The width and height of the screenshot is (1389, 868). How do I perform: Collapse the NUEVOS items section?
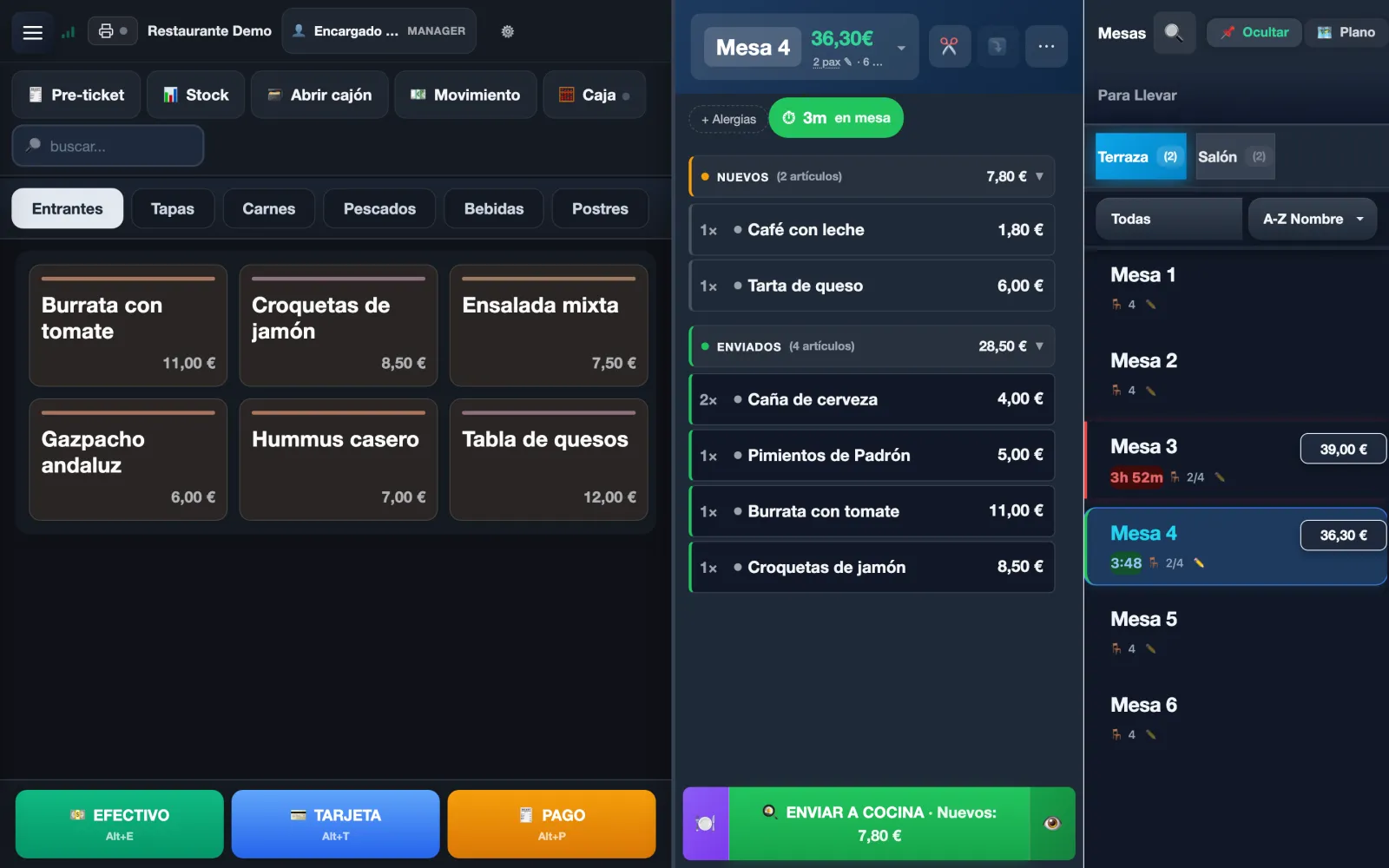point(872,176)
